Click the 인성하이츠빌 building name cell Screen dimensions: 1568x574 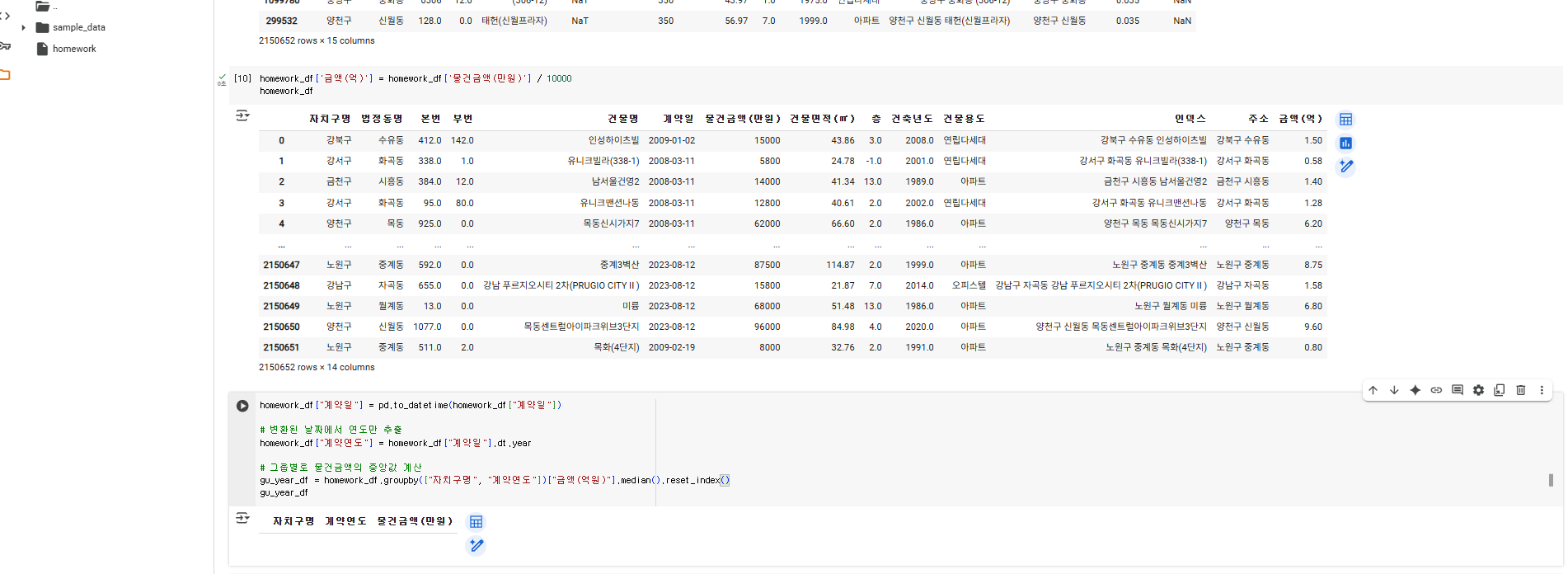(x=613, y=140)
